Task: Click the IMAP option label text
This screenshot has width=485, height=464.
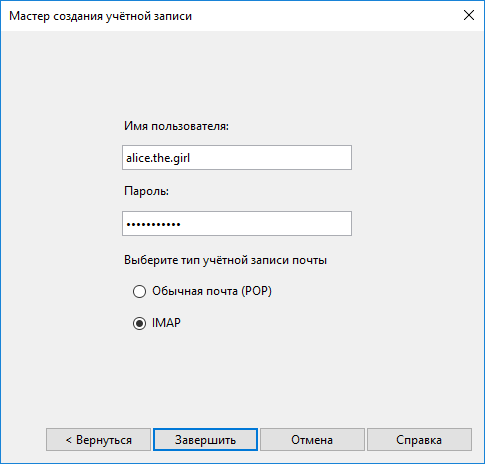Action: pos(166,323)
